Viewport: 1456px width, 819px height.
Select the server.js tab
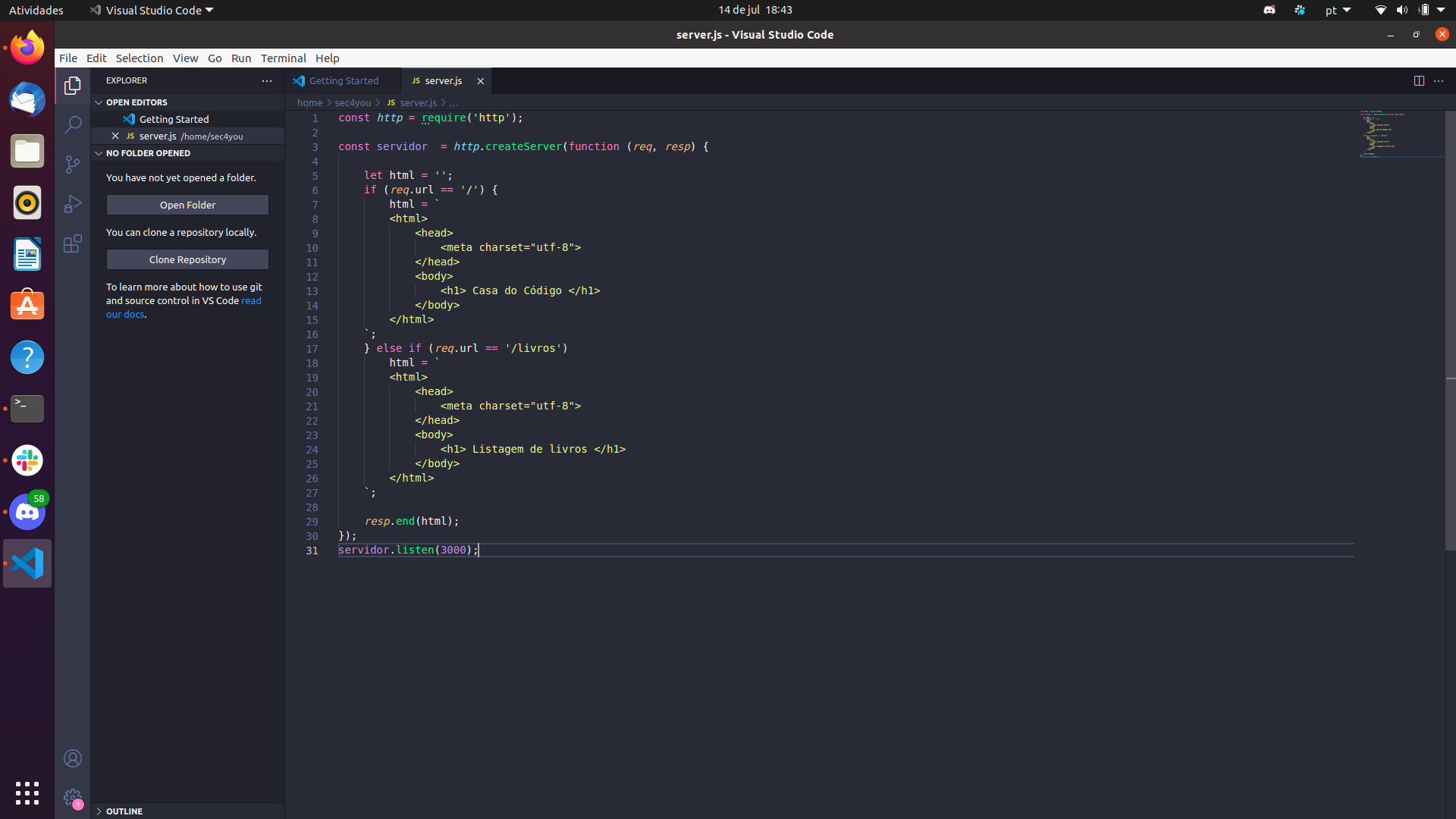(443, 80)
